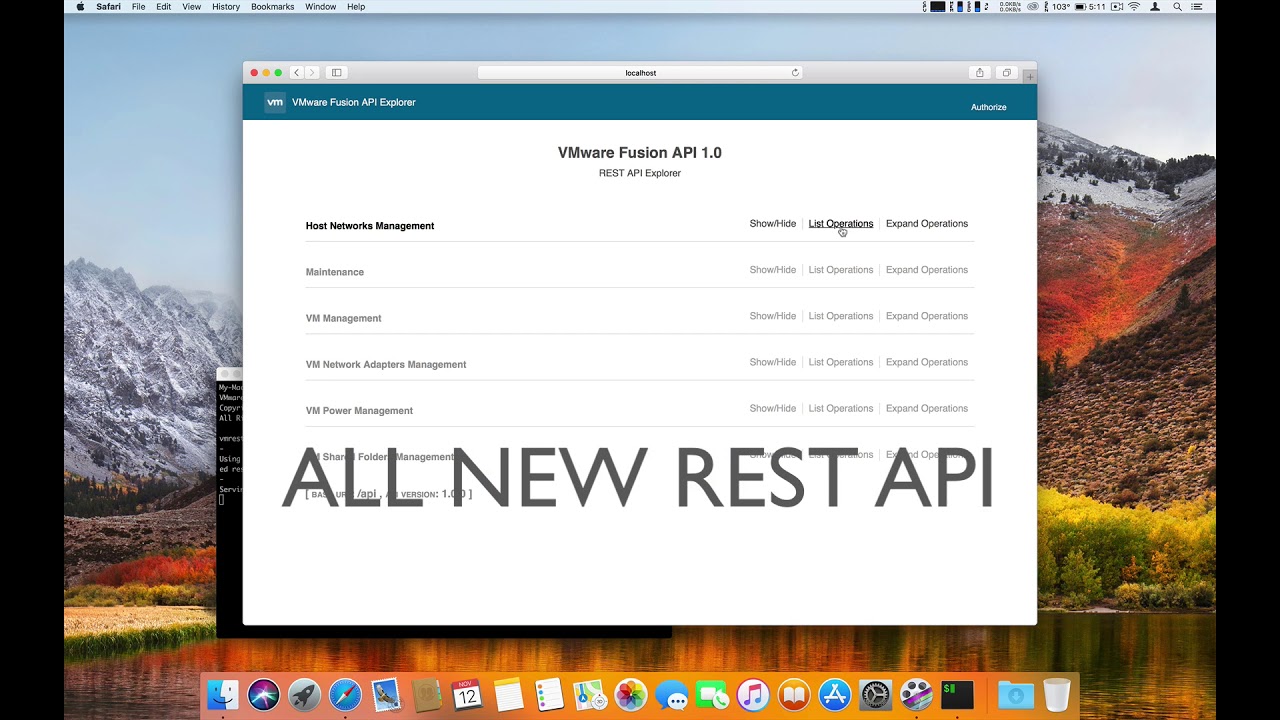1280x720 pixels.
Task: Open the Safari application menu
Action: 108,7
